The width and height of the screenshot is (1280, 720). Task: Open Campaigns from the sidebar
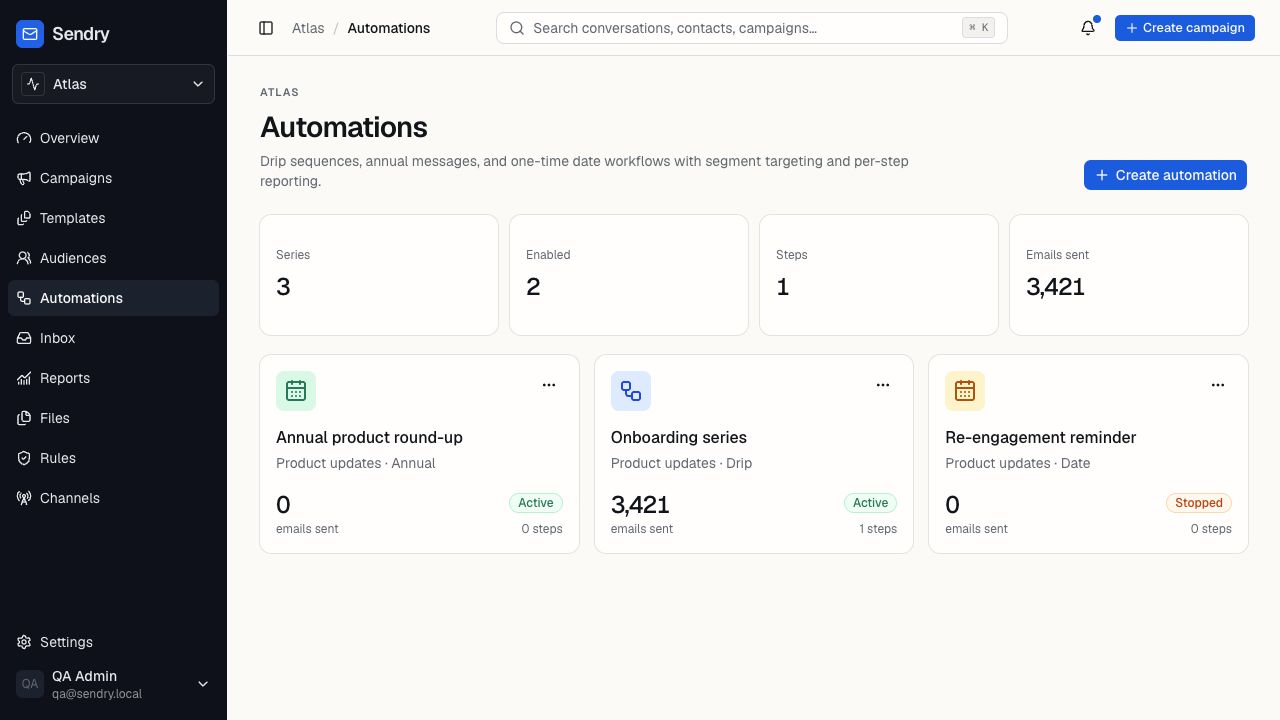(x=113, y=178)
